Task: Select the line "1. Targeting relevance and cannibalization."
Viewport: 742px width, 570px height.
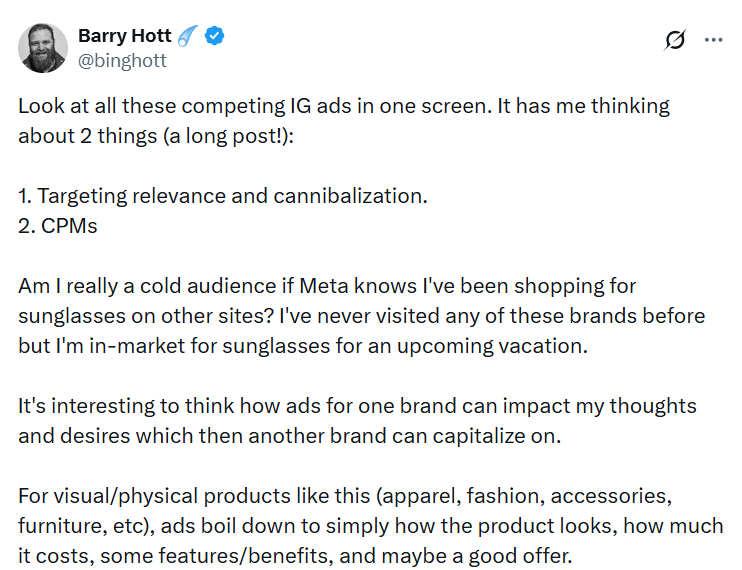Action: (x=222, y=196)
